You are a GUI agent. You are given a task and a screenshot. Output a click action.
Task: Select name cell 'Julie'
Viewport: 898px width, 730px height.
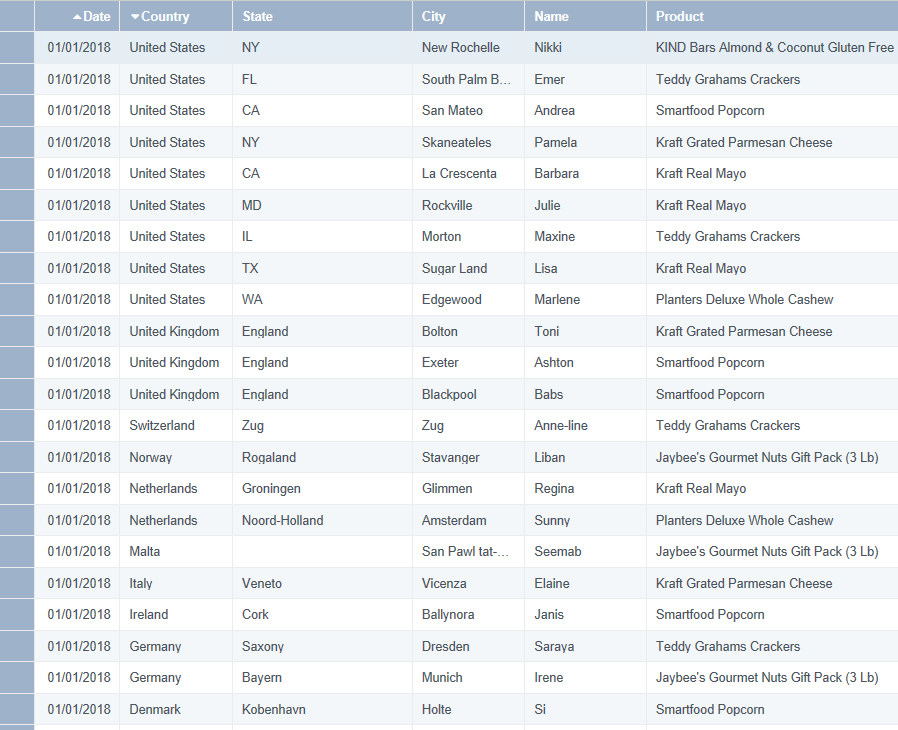pos(585,205)
